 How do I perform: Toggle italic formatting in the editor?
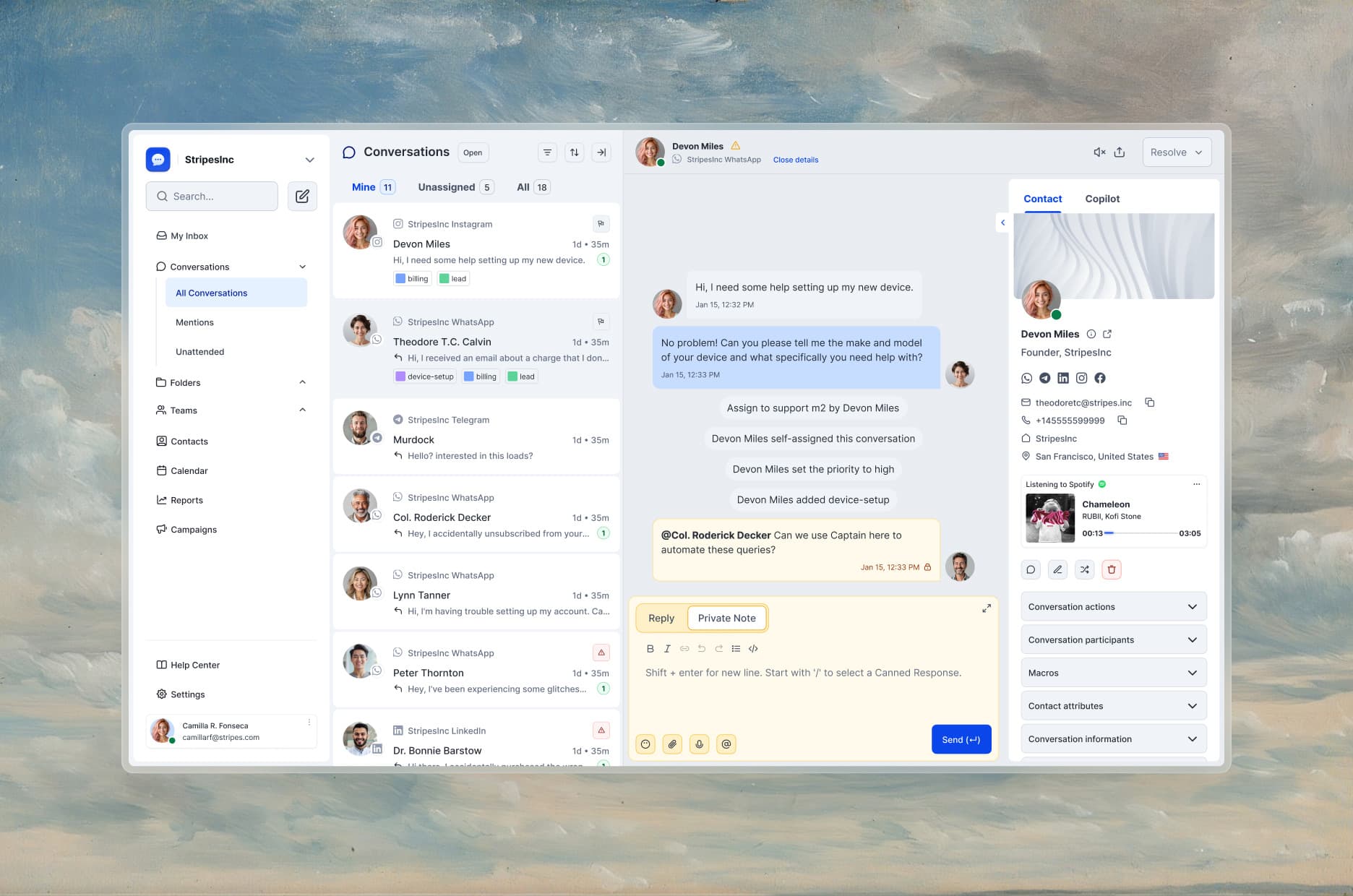point(667,649)
